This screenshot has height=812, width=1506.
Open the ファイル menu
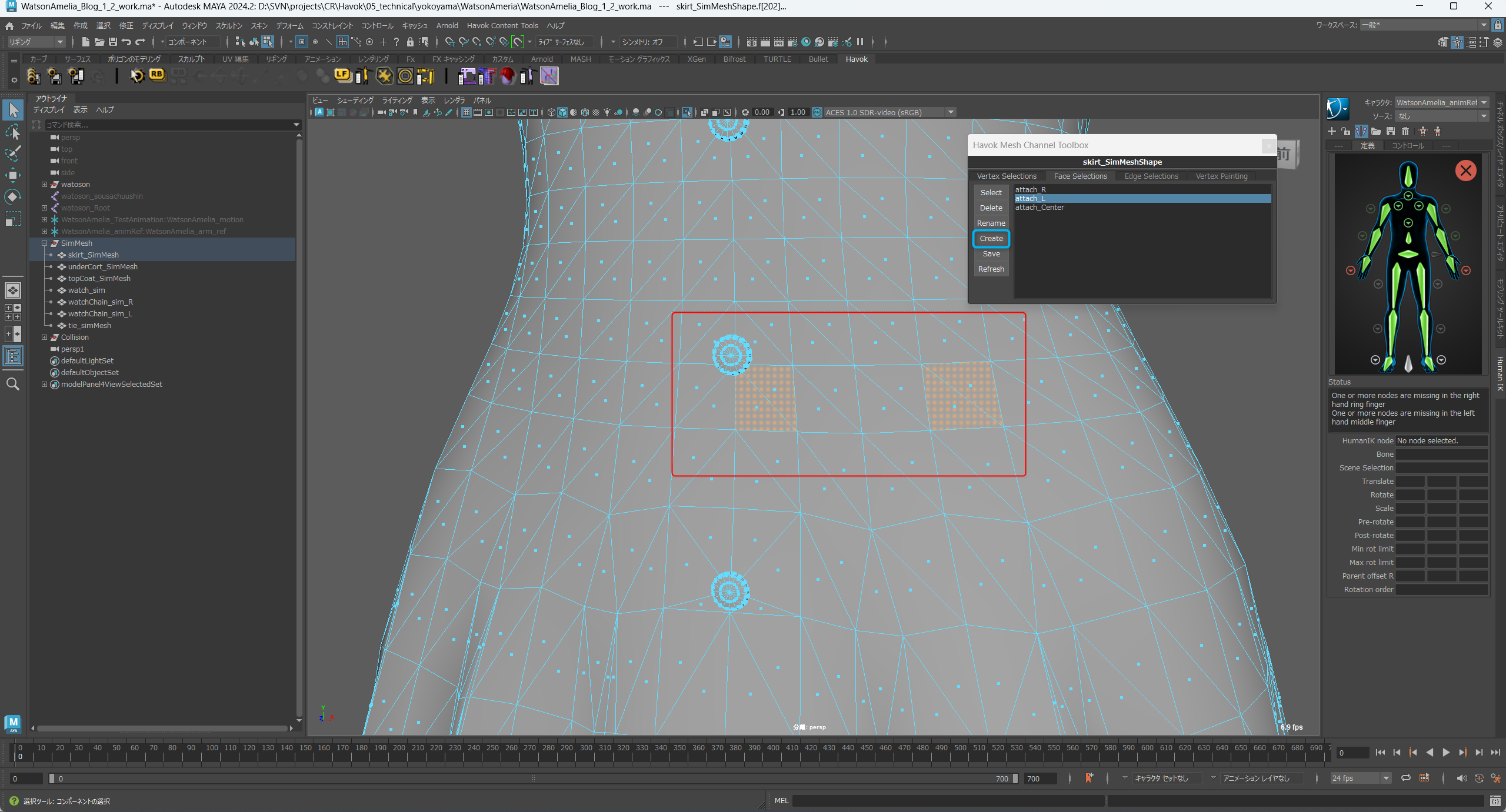pyautogui.click(x=31, y=26)
